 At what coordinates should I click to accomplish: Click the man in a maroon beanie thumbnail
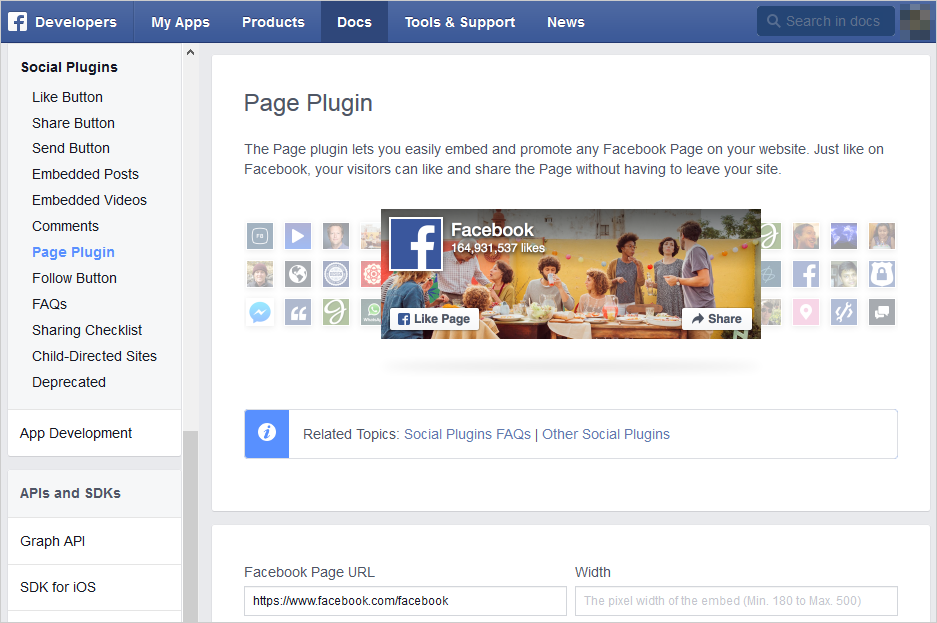(260, 274)
